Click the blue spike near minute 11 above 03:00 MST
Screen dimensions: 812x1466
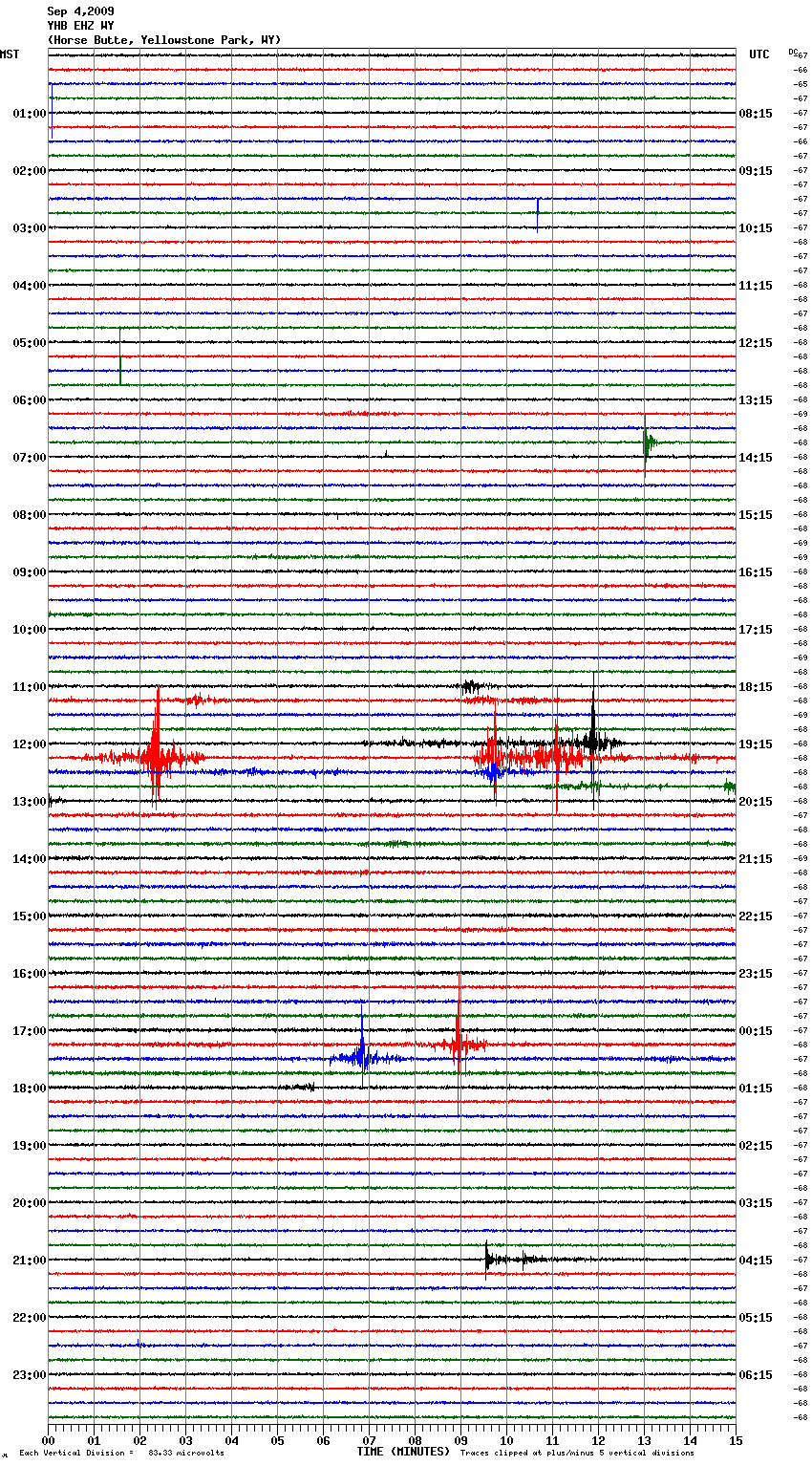point(538,214)
